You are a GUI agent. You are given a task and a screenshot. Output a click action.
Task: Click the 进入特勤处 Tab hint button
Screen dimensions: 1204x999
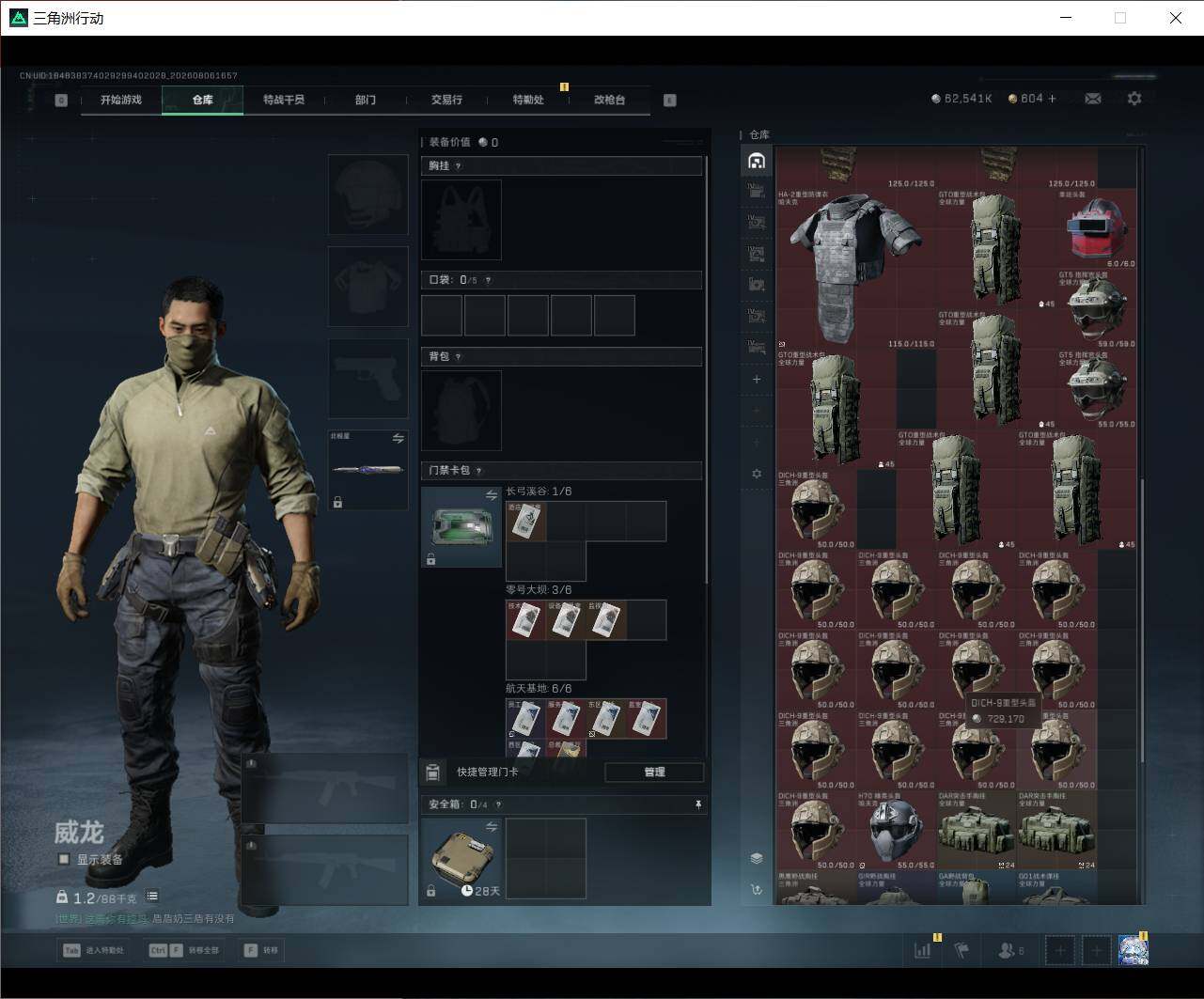93,950
